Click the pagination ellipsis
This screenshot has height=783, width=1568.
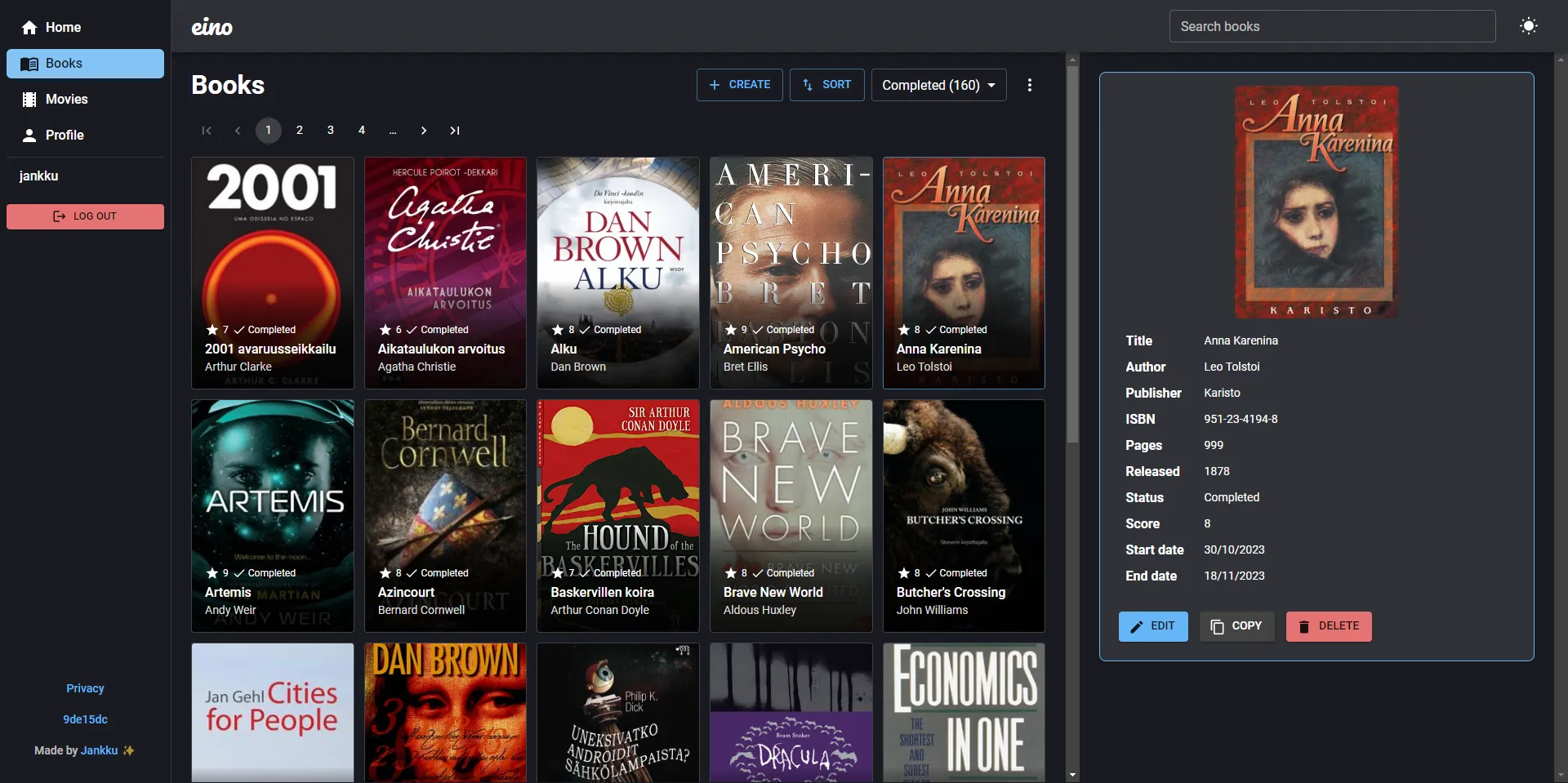point(393,131)
